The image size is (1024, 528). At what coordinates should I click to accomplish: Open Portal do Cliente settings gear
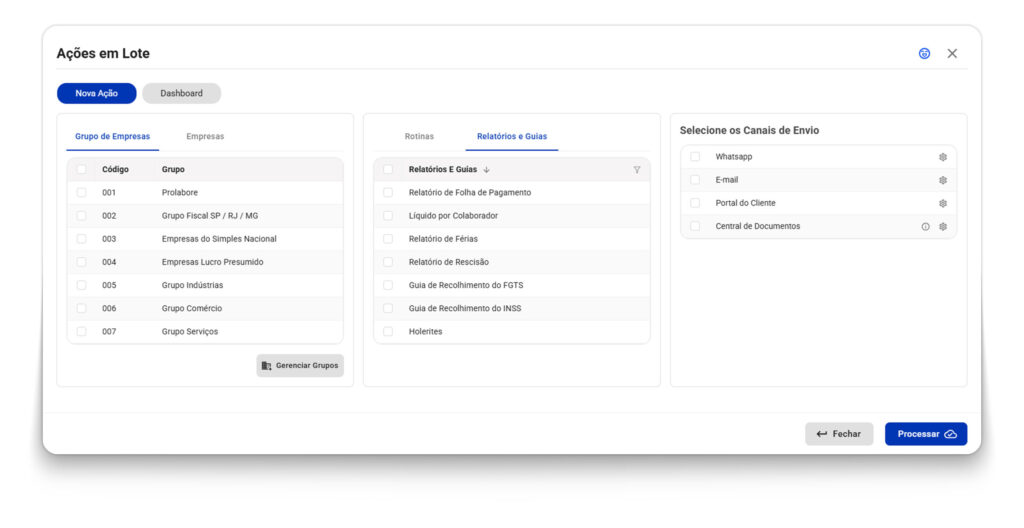tap(942, 203)
